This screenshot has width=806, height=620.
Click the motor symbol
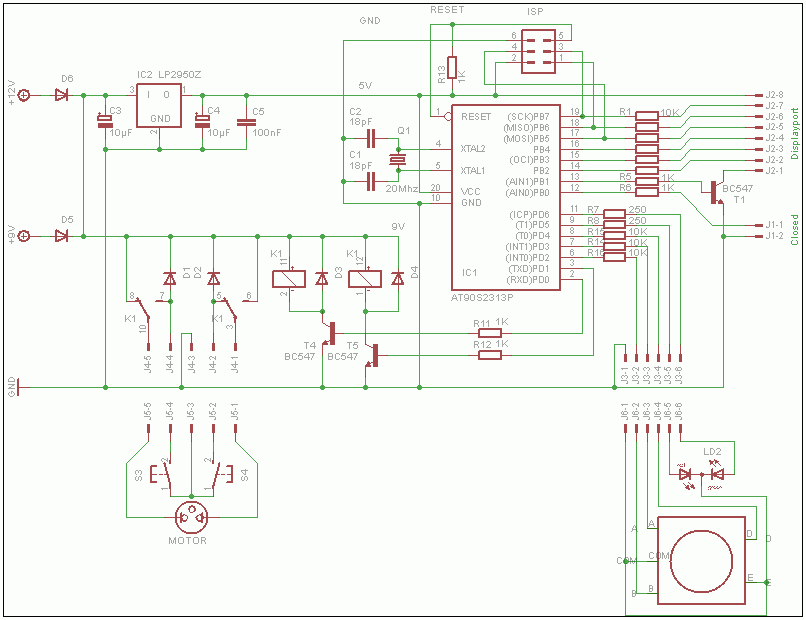click(x=192, y=517)
